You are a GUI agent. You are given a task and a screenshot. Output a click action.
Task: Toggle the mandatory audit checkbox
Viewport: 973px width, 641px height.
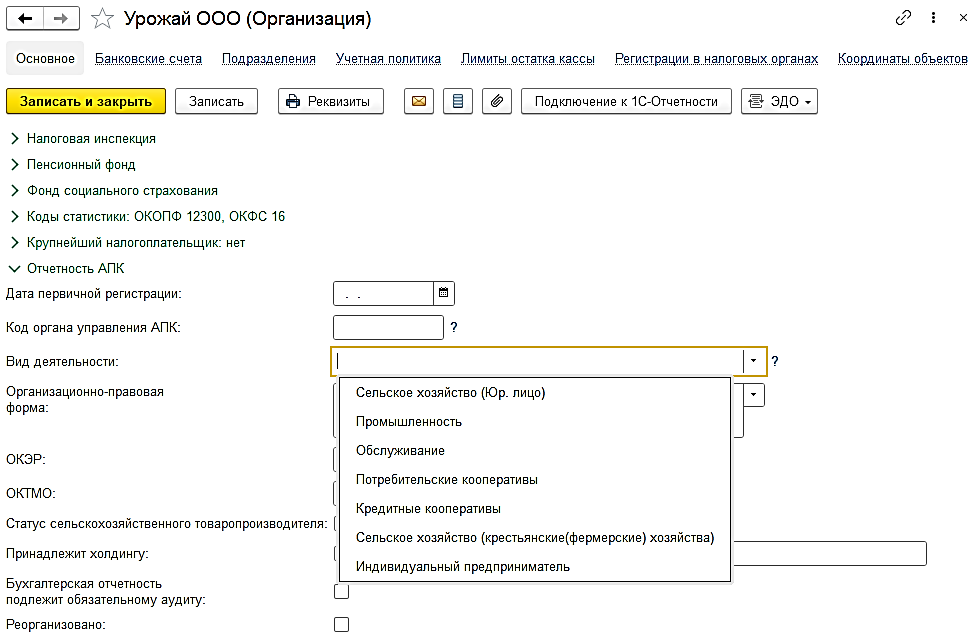tap(342, 591)
